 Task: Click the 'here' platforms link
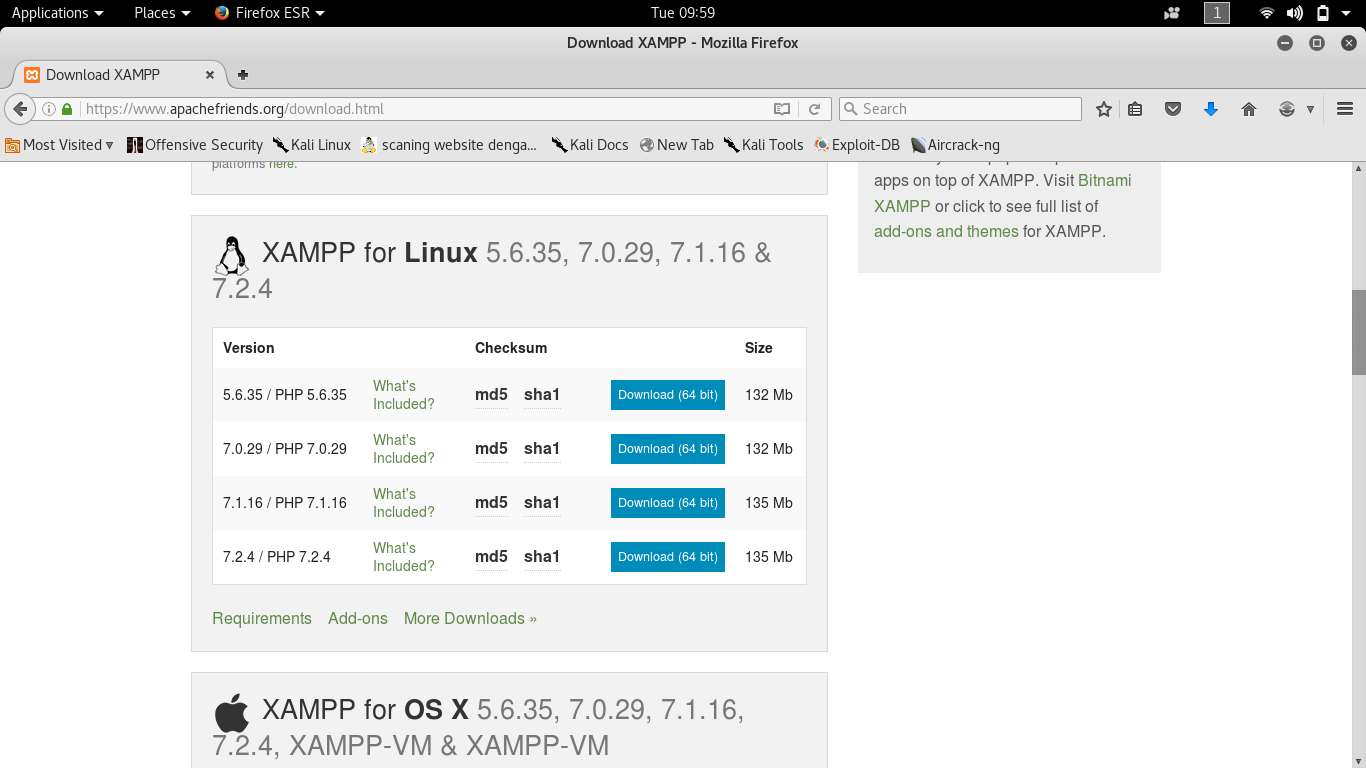tap(281, 164)
